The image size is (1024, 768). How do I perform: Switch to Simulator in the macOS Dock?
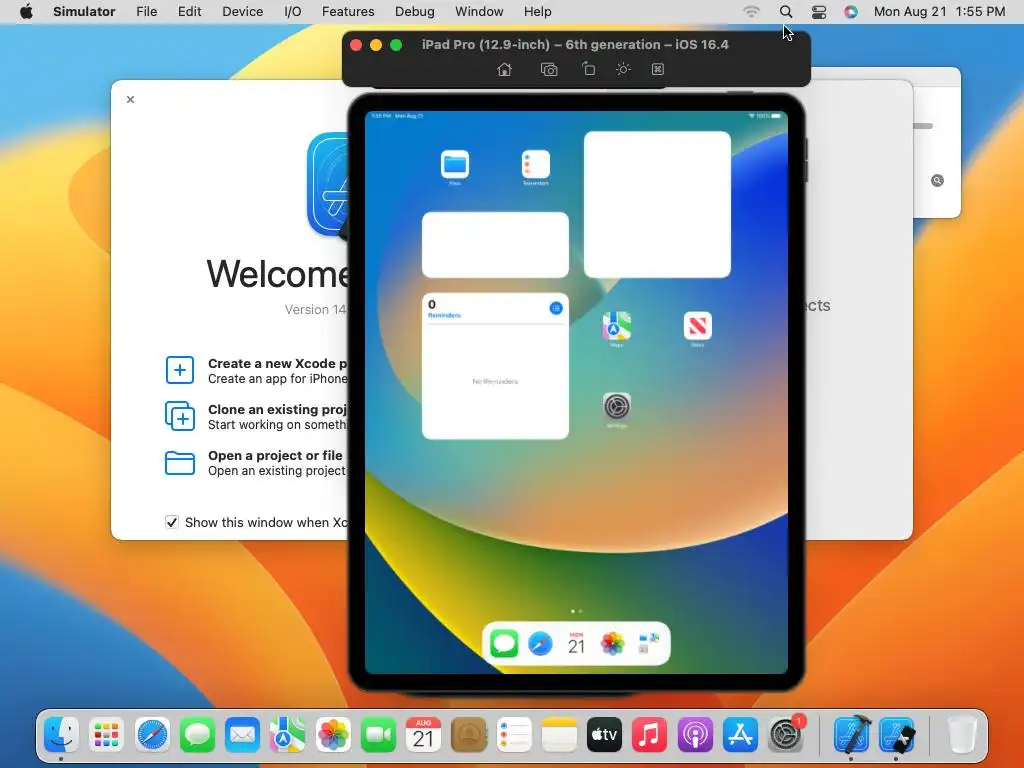(897, 735)
